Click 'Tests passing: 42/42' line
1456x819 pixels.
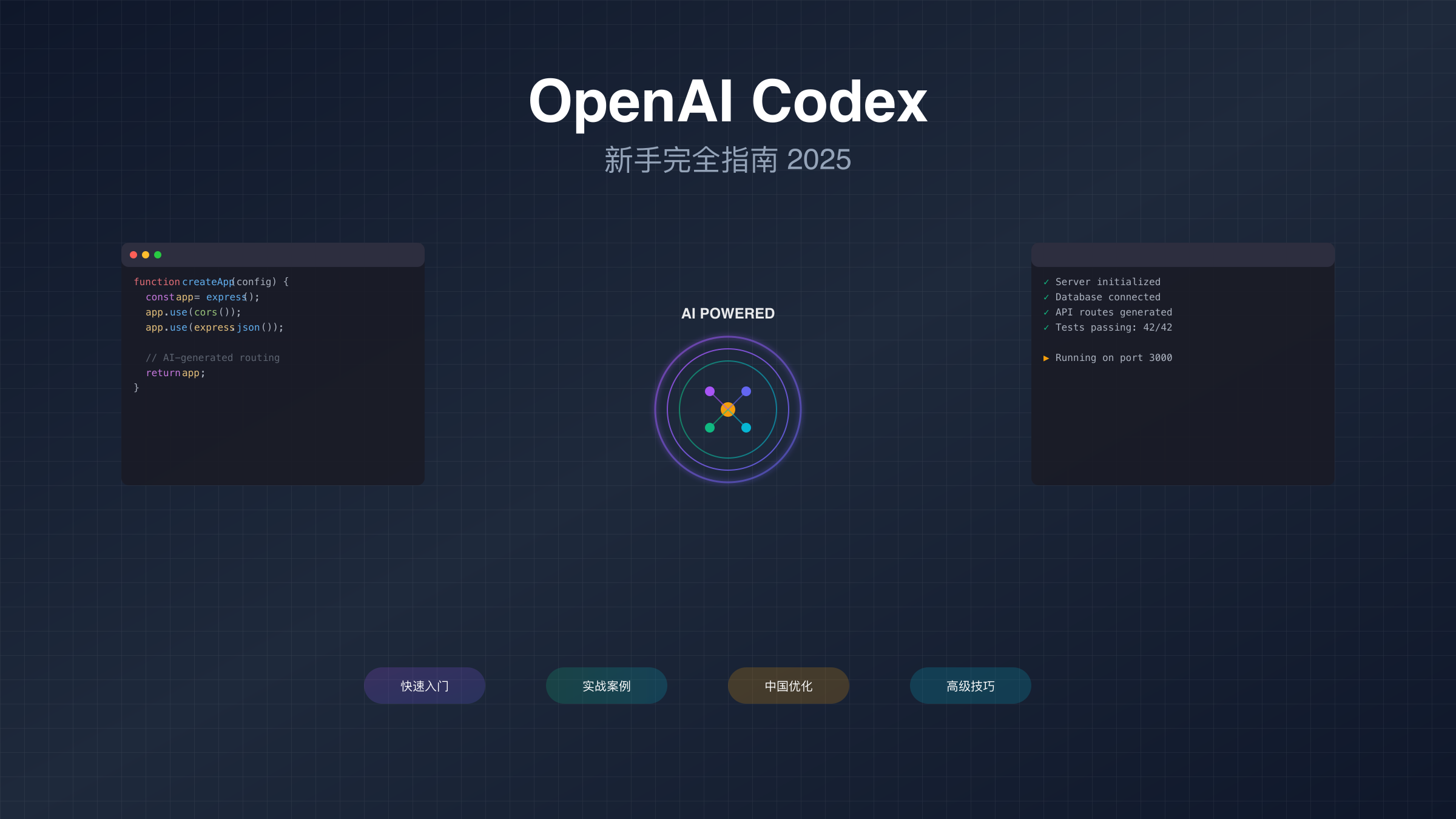point(1114,328)
